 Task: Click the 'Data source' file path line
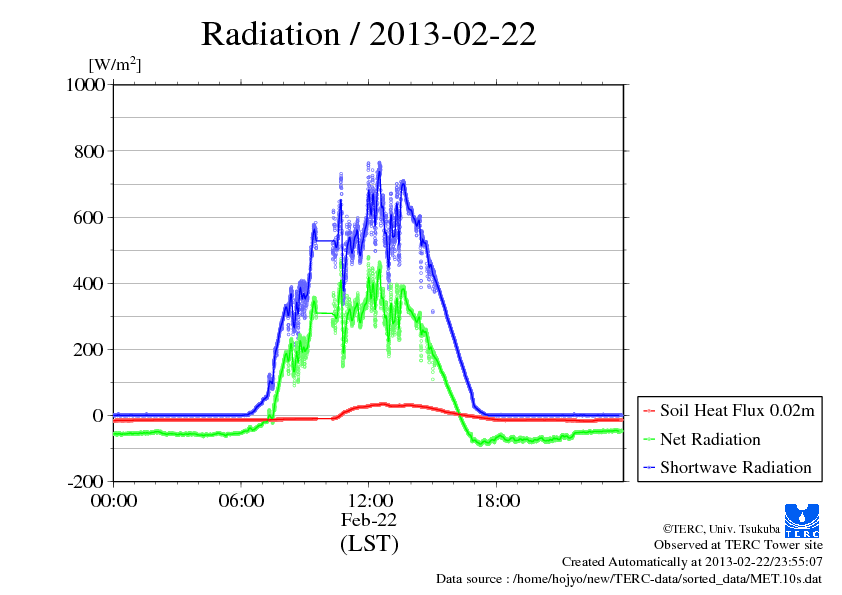click(629, 579)
